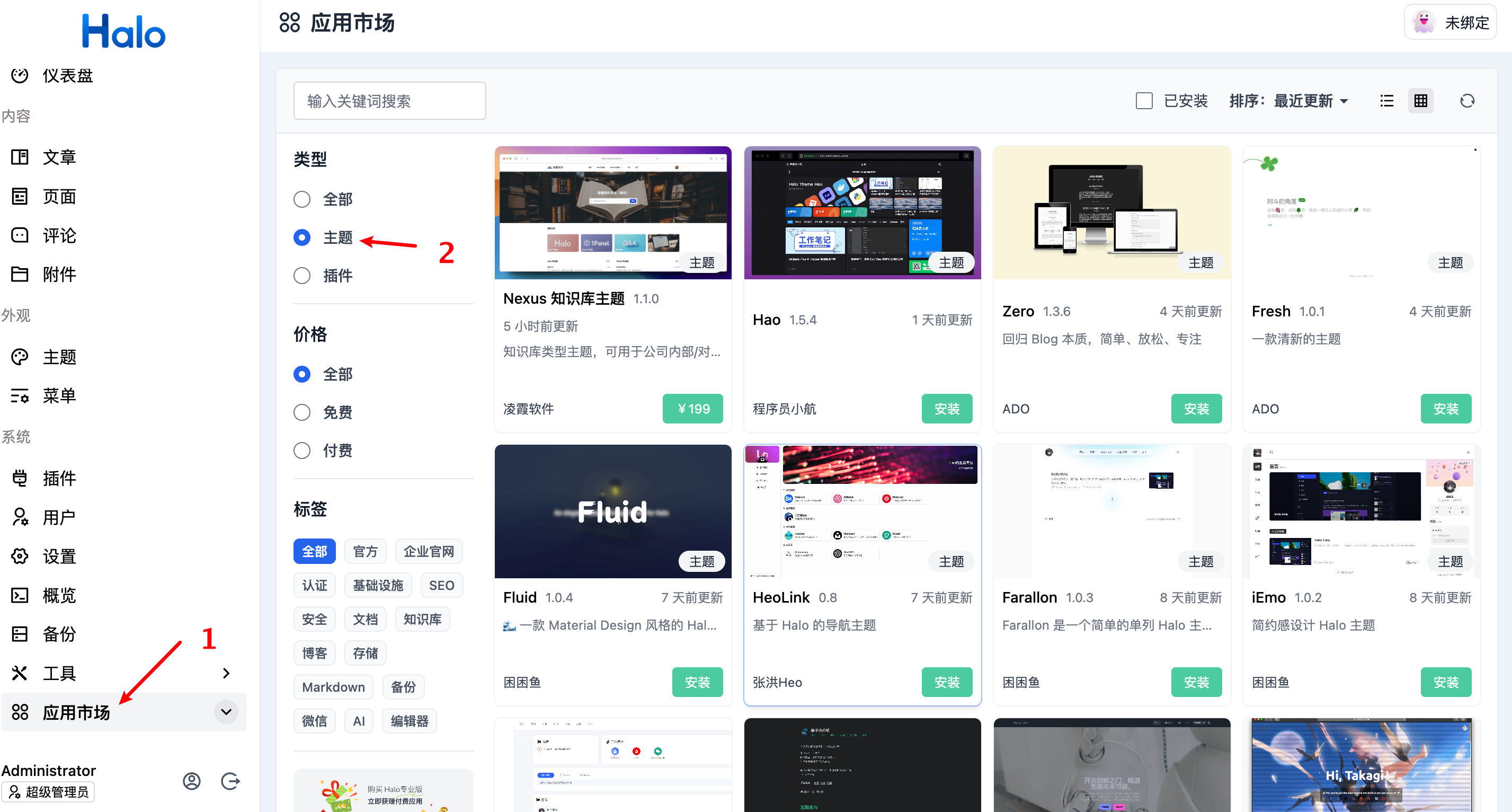Switch to list view icon
The height and width of the screenshot is (812, 1512).
1387,101
